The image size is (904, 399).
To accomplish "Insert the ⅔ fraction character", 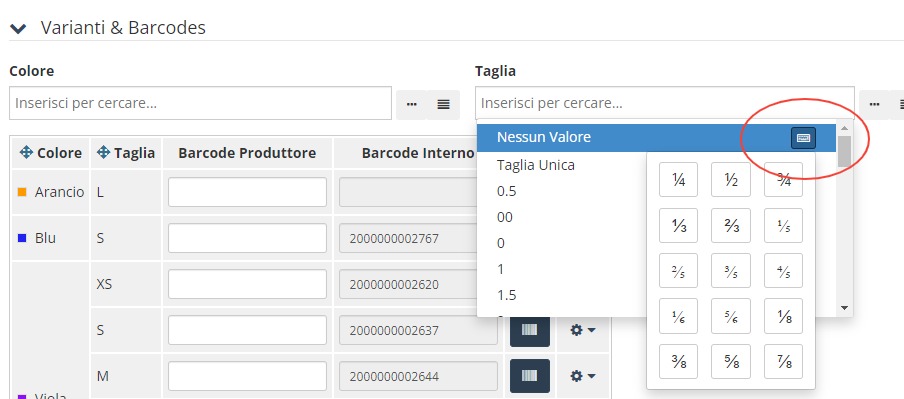I will point(731,225).
